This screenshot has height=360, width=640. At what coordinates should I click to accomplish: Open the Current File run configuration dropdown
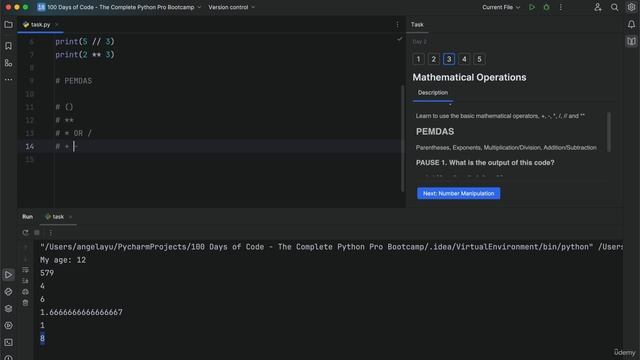pos(501,7)
